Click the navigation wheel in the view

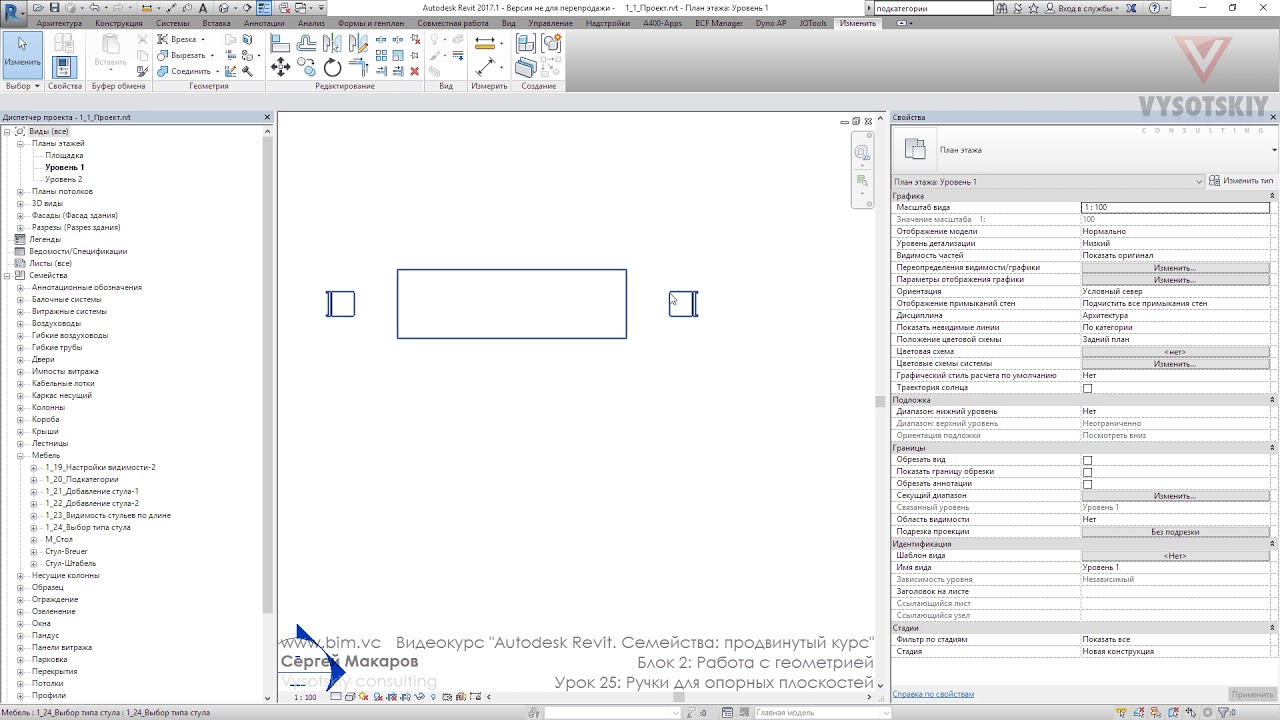[x=862, y=153]
